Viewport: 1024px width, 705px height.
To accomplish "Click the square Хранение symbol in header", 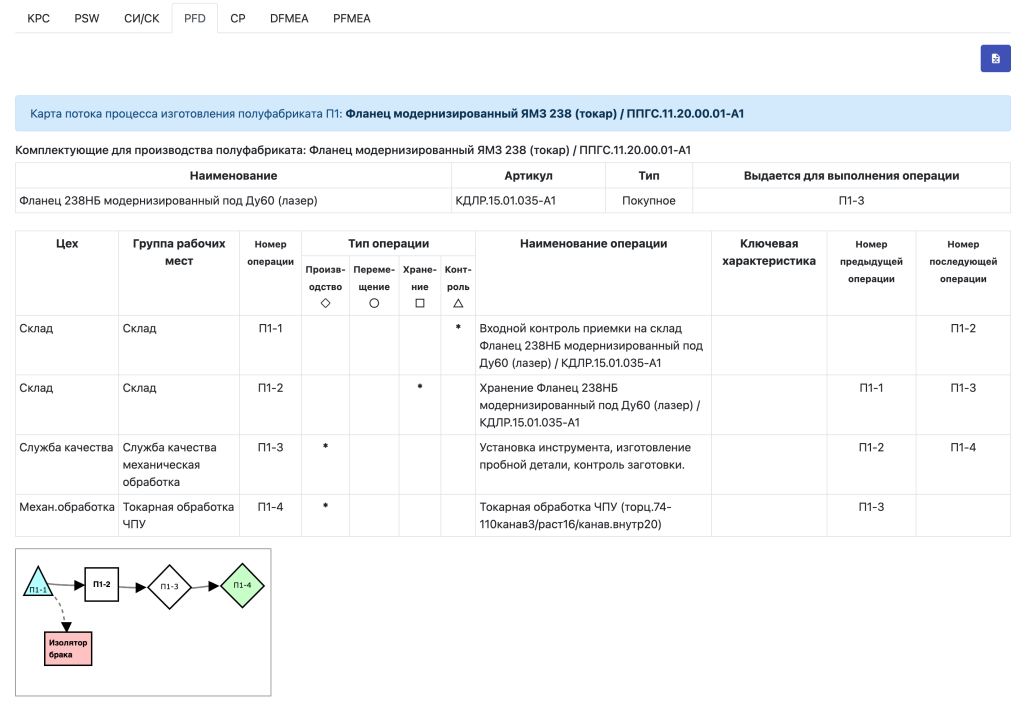I will [420, 303].
